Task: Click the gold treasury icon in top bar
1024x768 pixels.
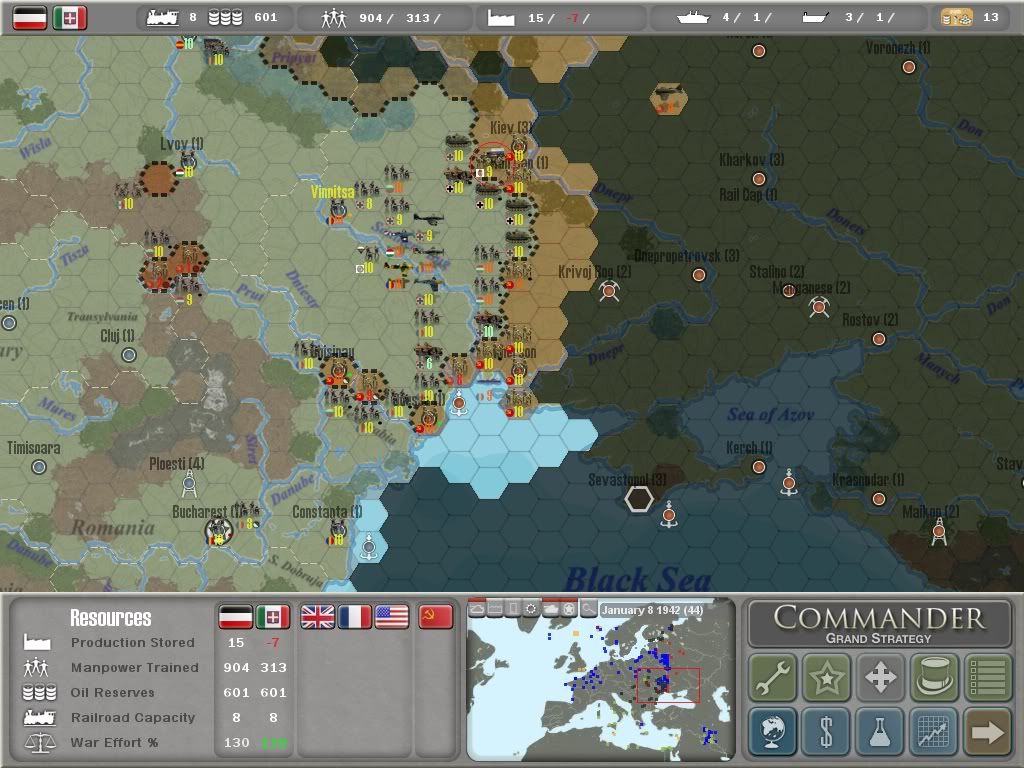Action: (x=956, y=18)
